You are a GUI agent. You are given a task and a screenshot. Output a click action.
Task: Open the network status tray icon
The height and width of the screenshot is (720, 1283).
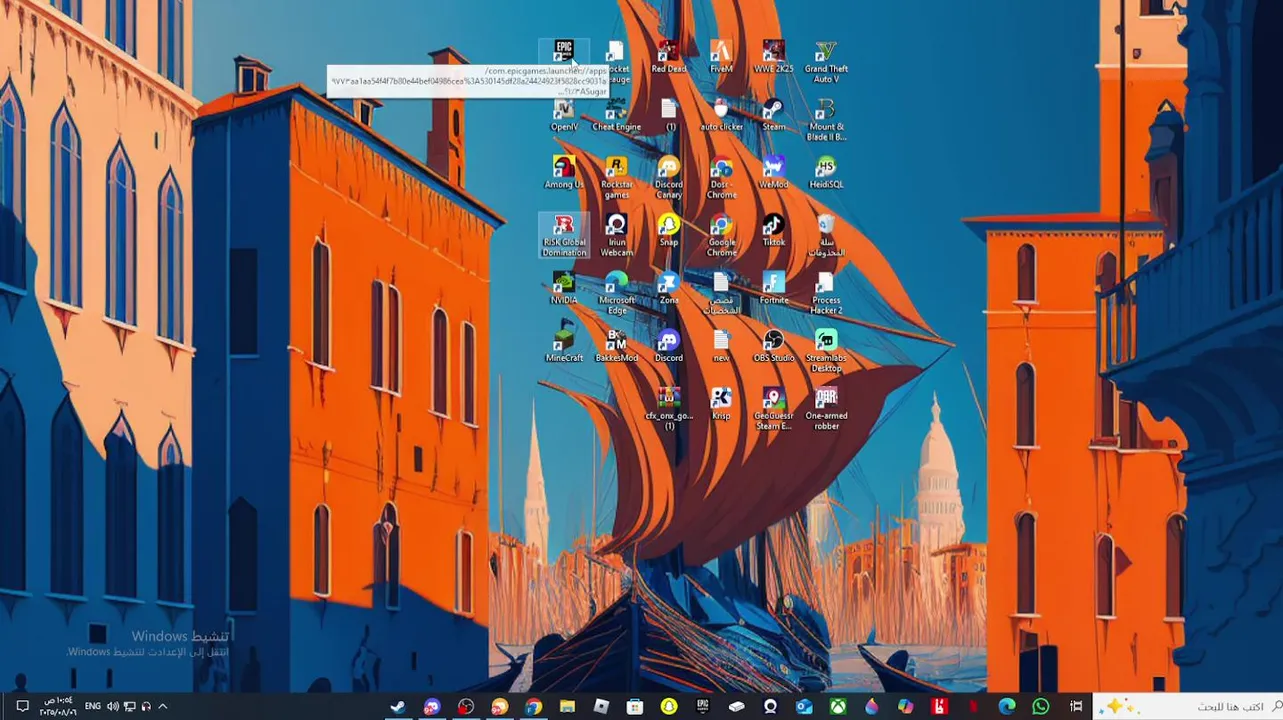(129, 706)
